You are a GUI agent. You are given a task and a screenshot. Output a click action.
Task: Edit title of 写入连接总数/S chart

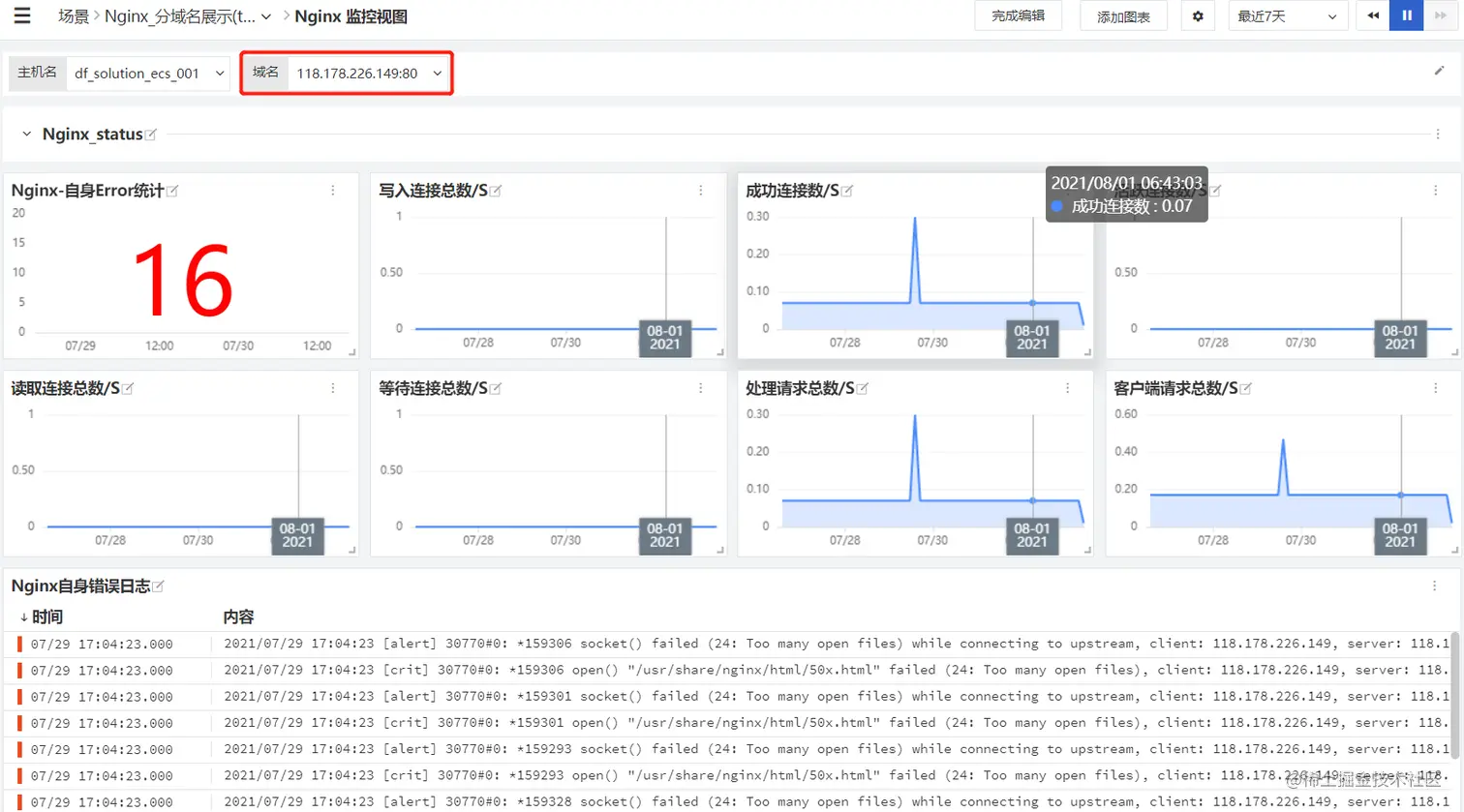[496, 191]
